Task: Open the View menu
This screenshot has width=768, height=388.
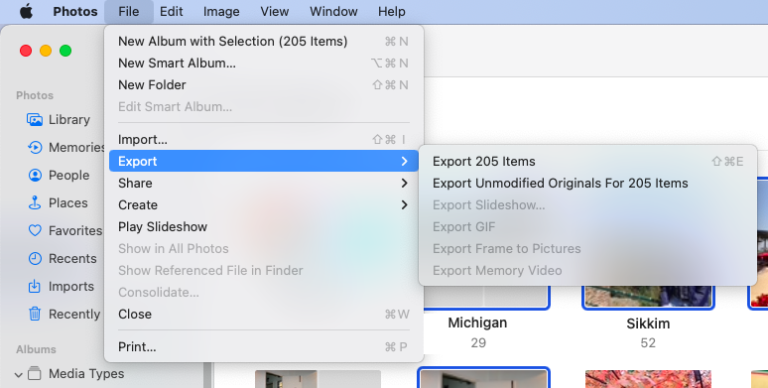Action: pyautogui.click(x=274, y=11)
